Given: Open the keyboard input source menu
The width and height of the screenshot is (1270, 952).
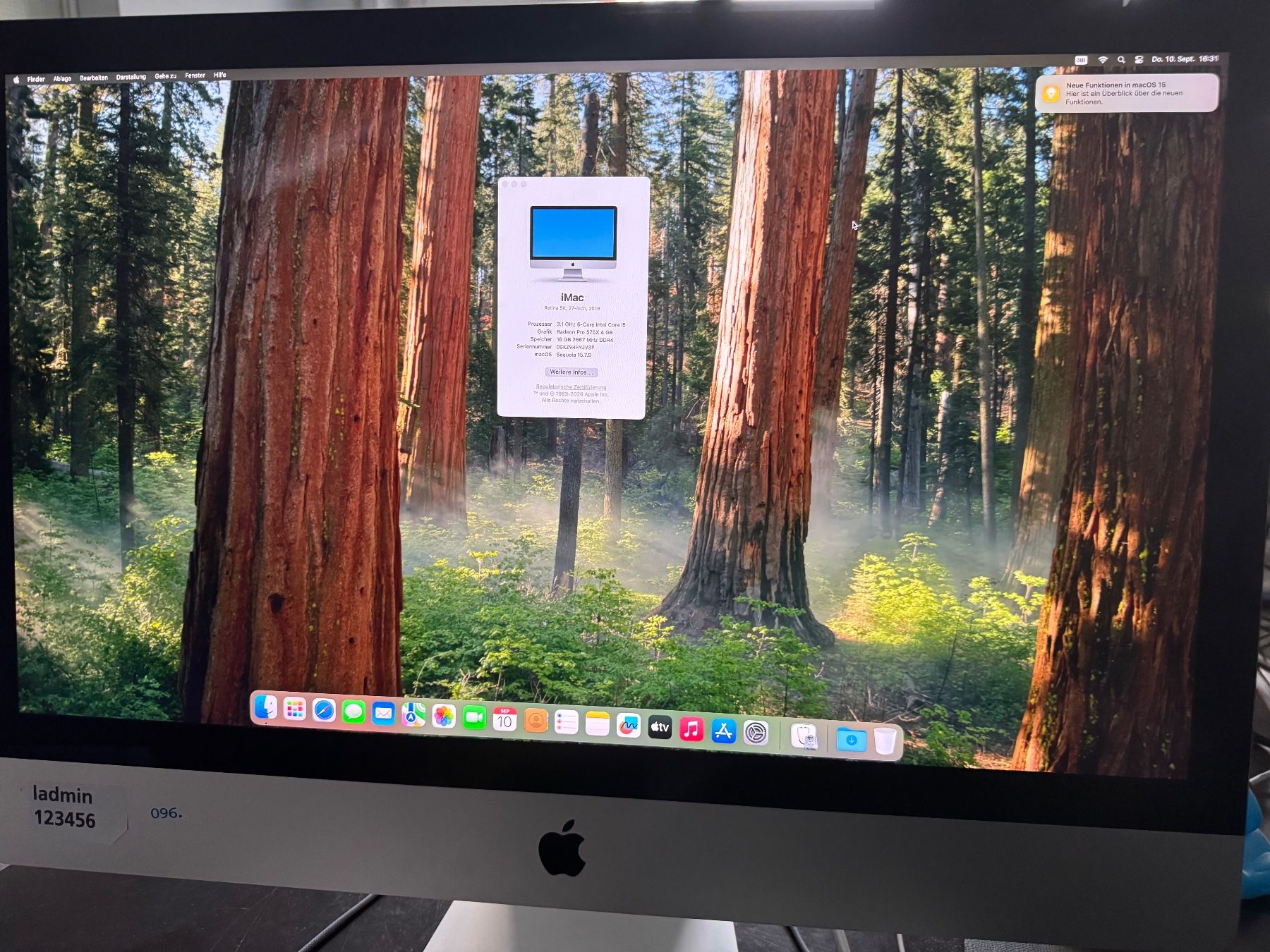Looking at the screenshot, I should pyautogui.click(x=1080, y=61).
